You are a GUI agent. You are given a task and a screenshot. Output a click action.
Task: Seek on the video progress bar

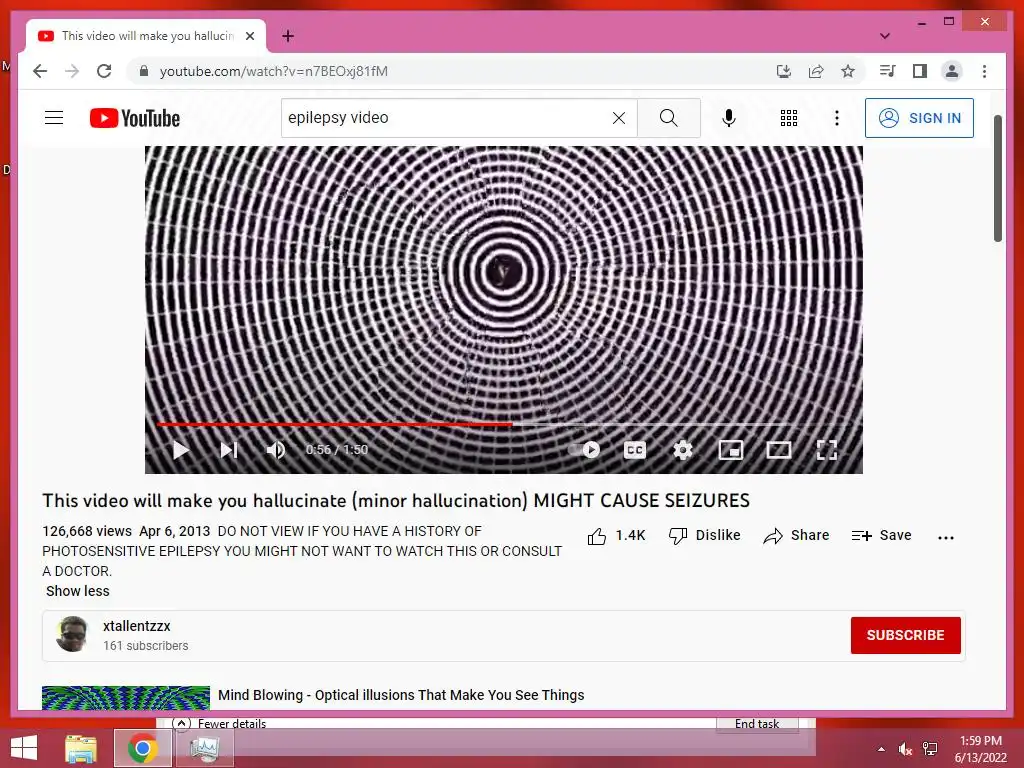click(x=504, y=424)
